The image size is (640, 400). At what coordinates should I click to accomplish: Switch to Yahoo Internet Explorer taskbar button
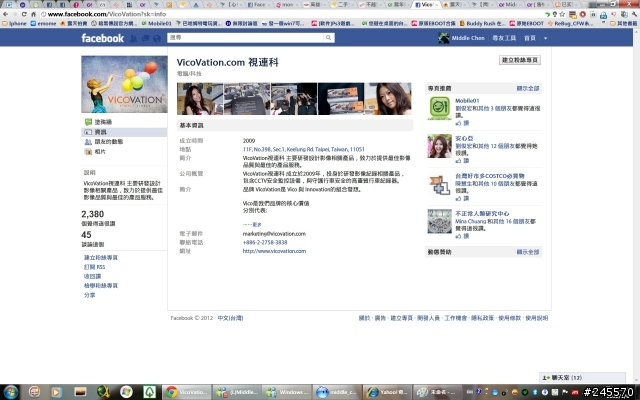[387, 392]
